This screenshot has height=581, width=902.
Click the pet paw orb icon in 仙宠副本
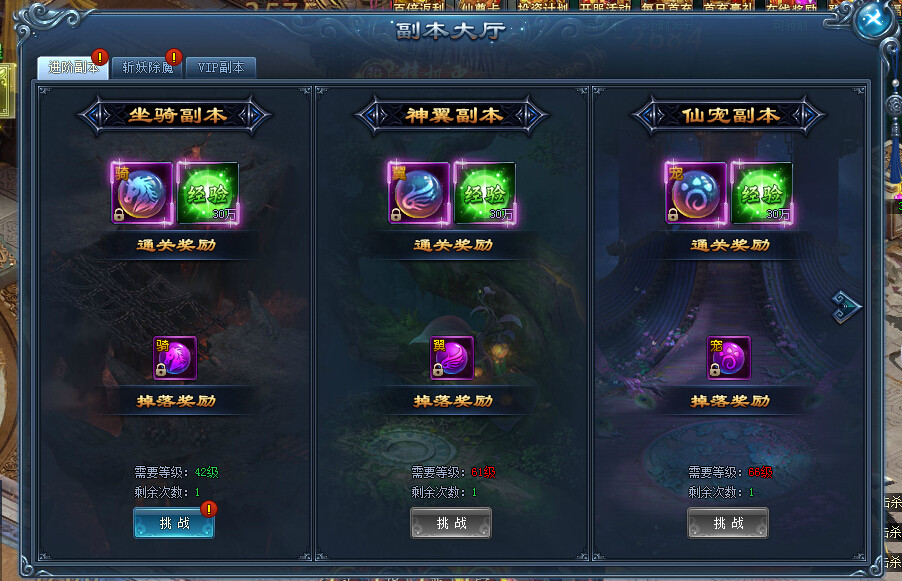[696, 193]
